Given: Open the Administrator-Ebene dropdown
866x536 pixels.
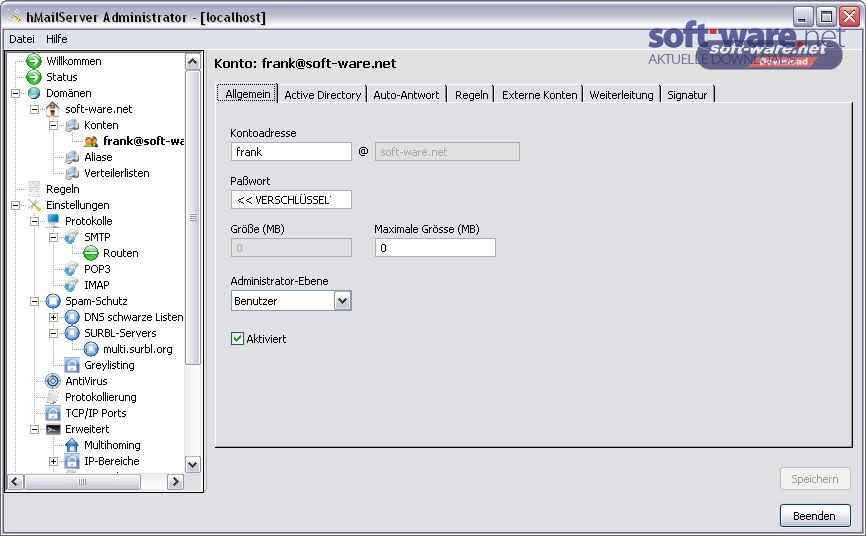Looking at the screenshot, I should [x=342, y=301].
